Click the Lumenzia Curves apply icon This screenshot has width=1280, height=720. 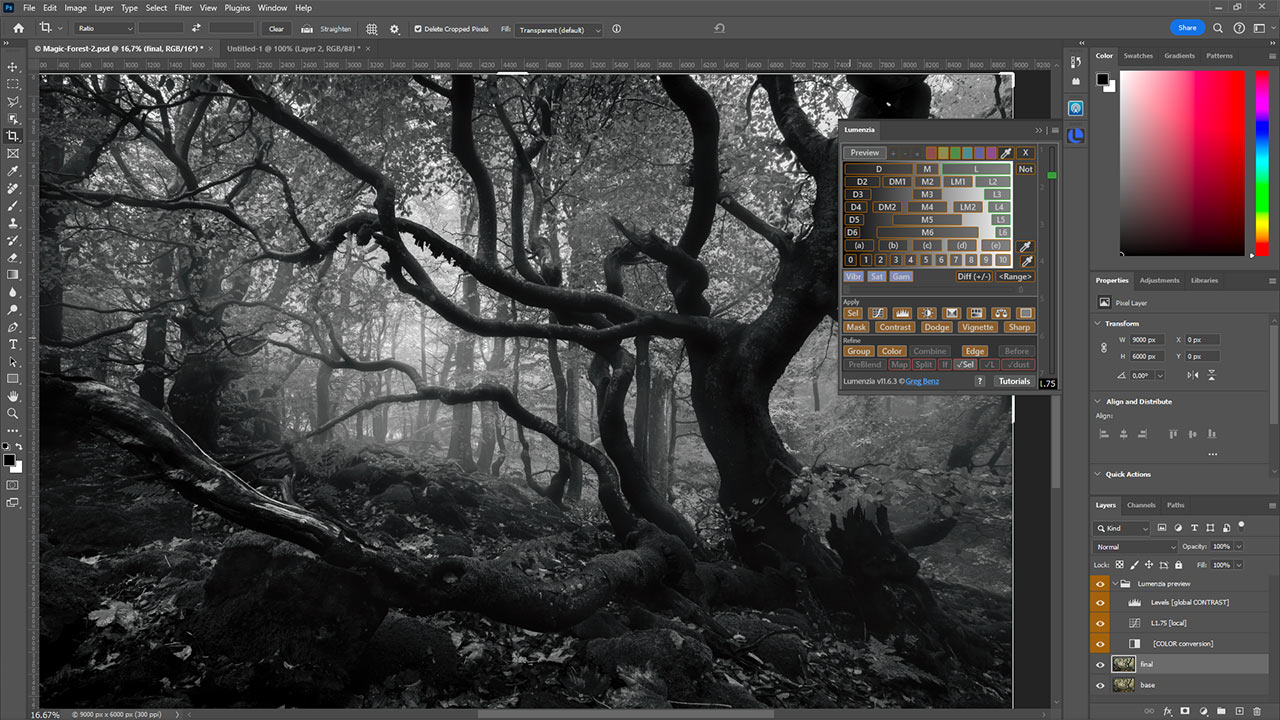tap(878, 313)
